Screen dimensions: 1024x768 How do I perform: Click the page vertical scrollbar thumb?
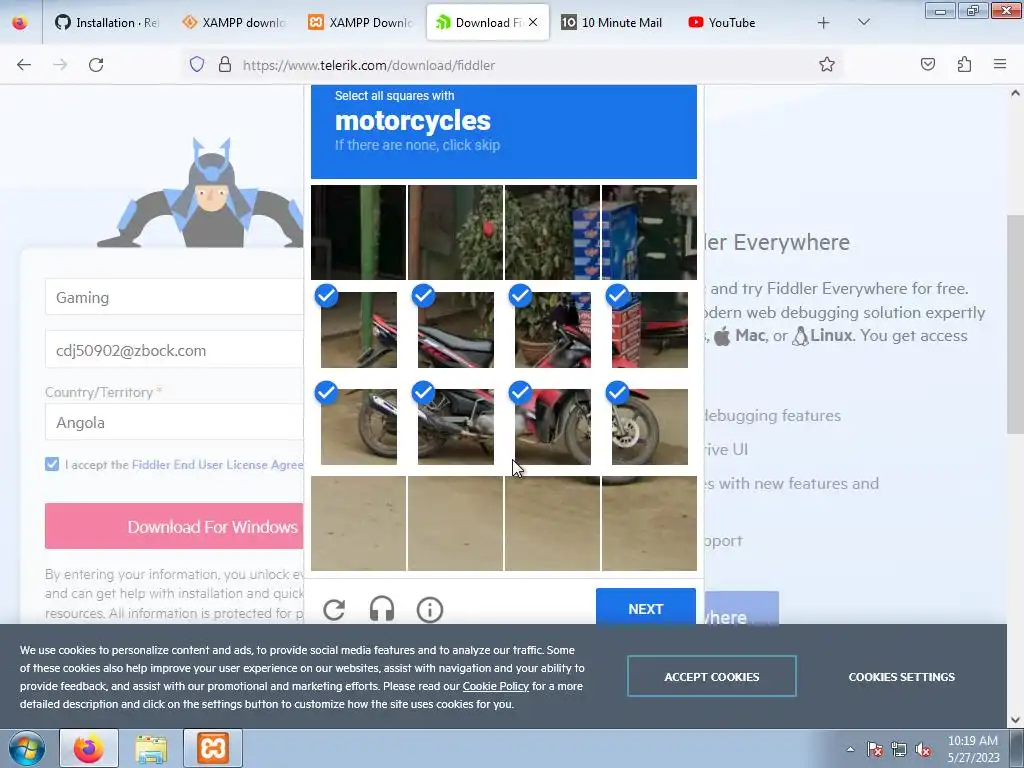click(1015, 324)
